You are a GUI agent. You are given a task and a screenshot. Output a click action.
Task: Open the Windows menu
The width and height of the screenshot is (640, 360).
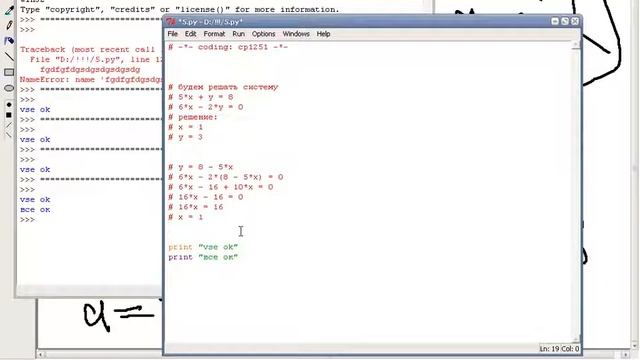pos(296,34)
